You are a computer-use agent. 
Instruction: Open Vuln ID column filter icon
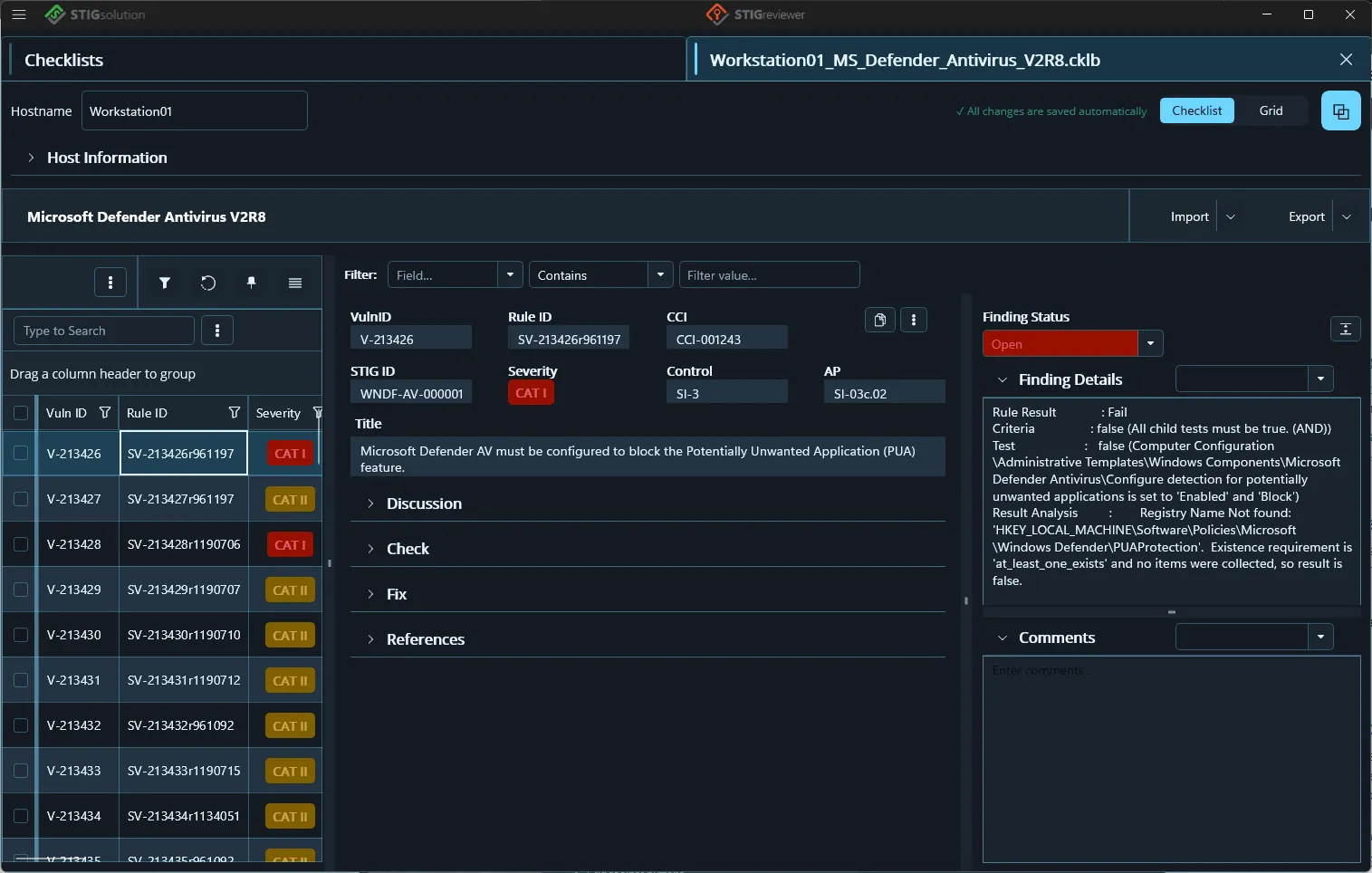(105, 413)
